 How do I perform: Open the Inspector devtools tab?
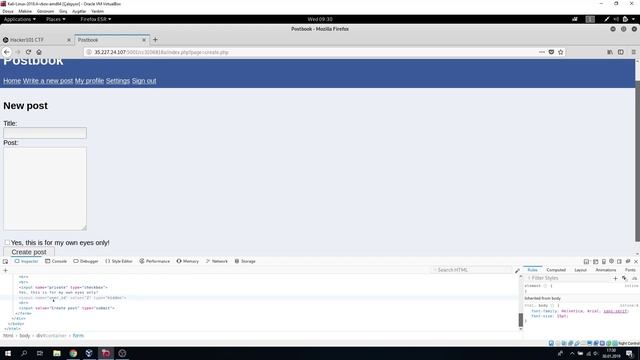(27, 261)
